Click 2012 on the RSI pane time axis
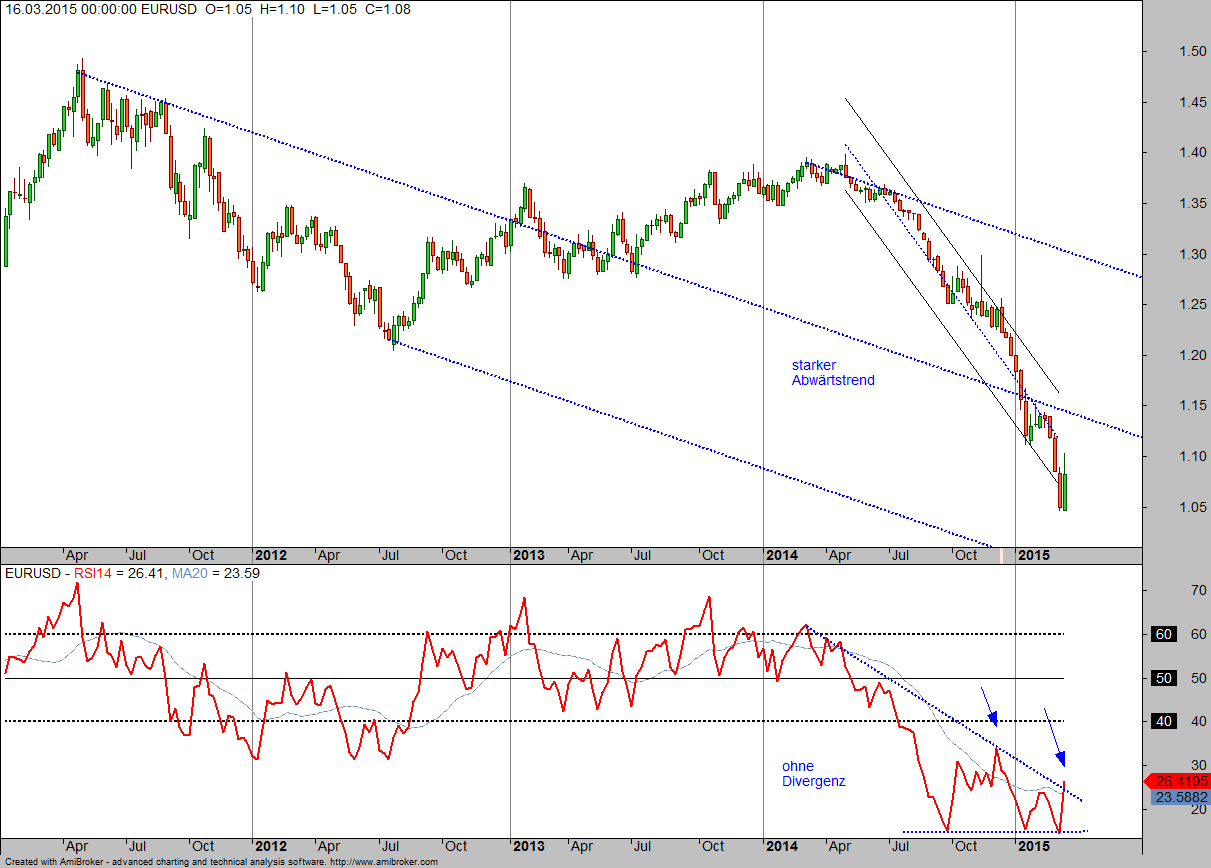Viewport: 1211px width, 868px height. pyautogui.click(x=272, y=846)
